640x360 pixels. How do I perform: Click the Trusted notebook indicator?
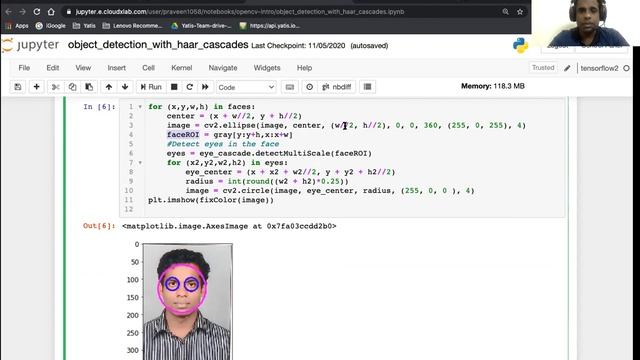click(543, 68)
